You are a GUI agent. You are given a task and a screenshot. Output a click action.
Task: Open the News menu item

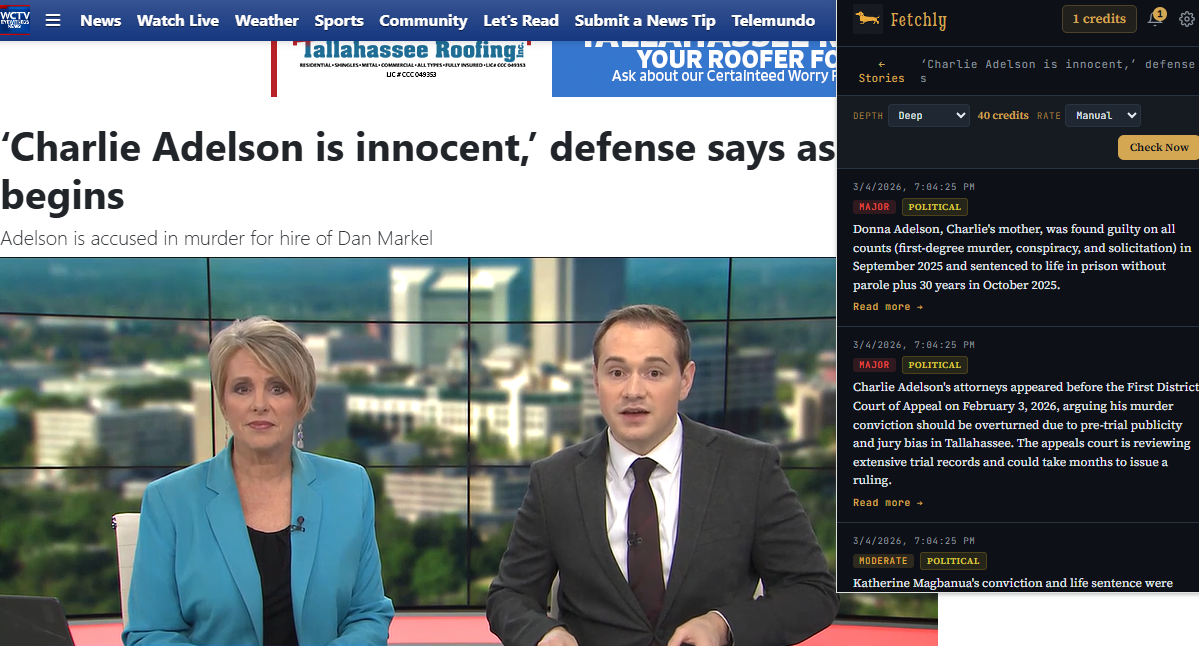coord(100,20)
